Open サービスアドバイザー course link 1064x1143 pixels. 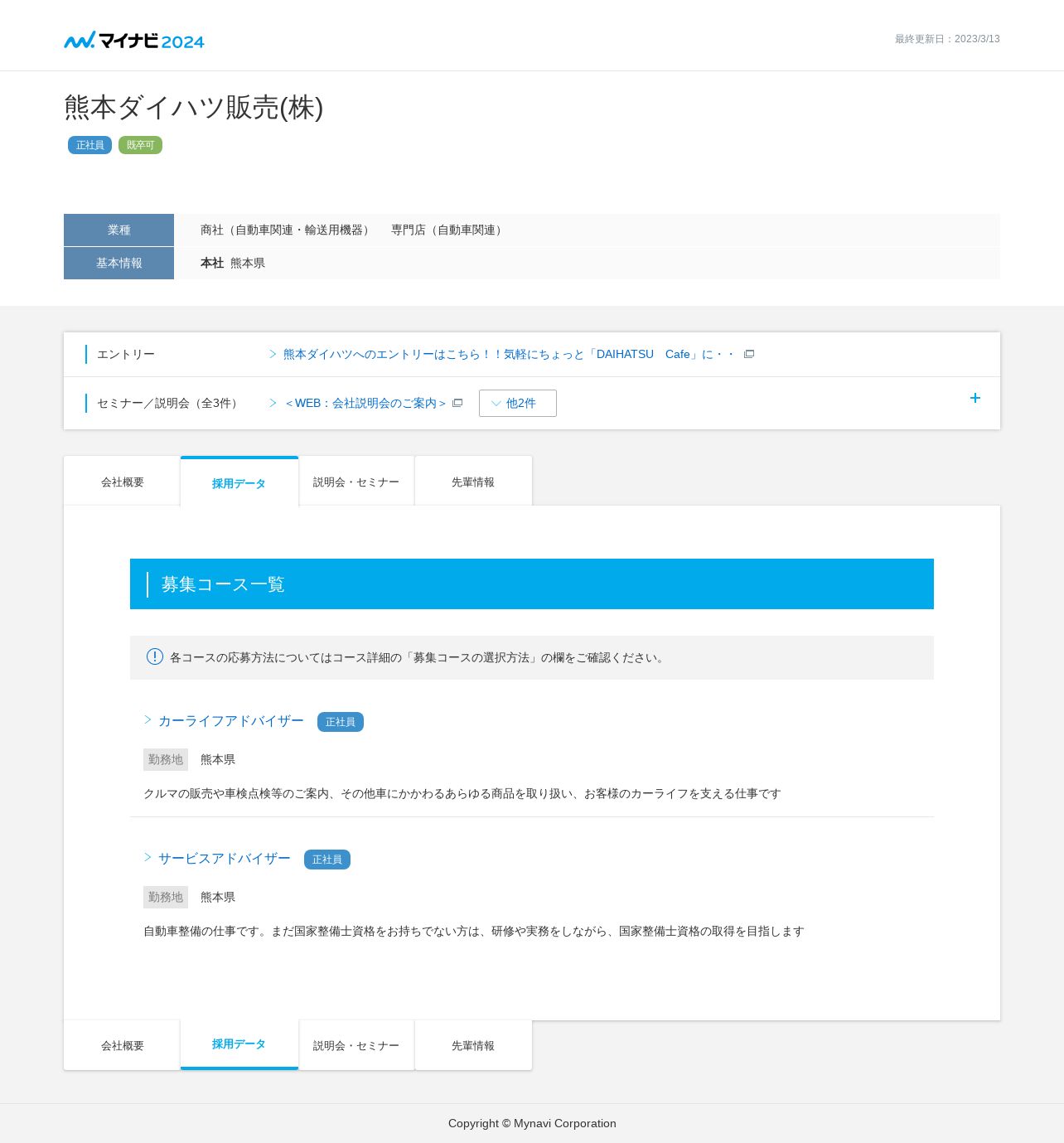coord(225,859)
